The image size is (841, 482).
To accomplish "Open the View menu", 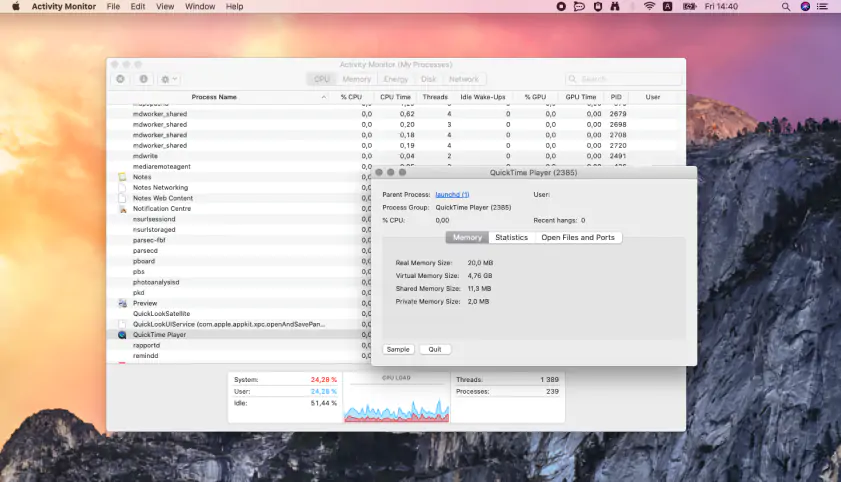I will tap(165, 6).
